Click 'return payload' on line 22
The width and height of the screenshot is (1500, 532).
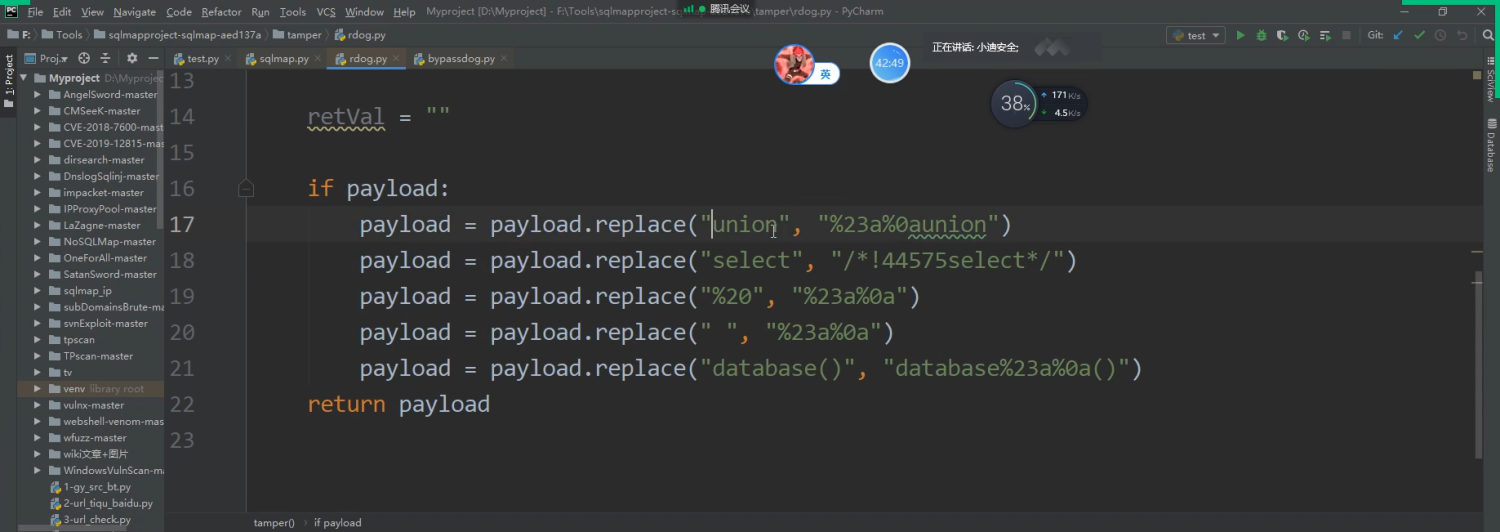[398, 404]
